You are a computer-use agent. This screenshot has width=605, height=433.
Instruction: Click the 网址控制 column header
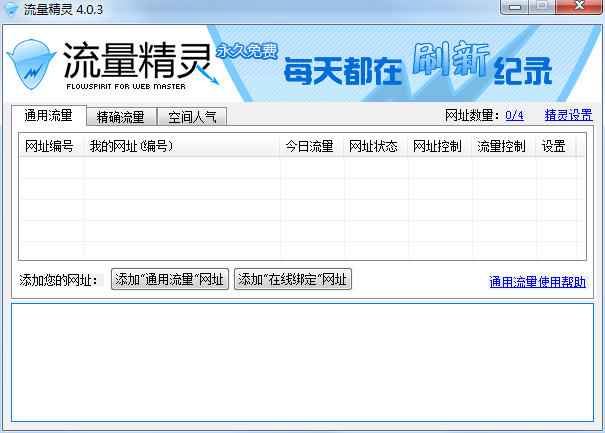coord(438,146)
